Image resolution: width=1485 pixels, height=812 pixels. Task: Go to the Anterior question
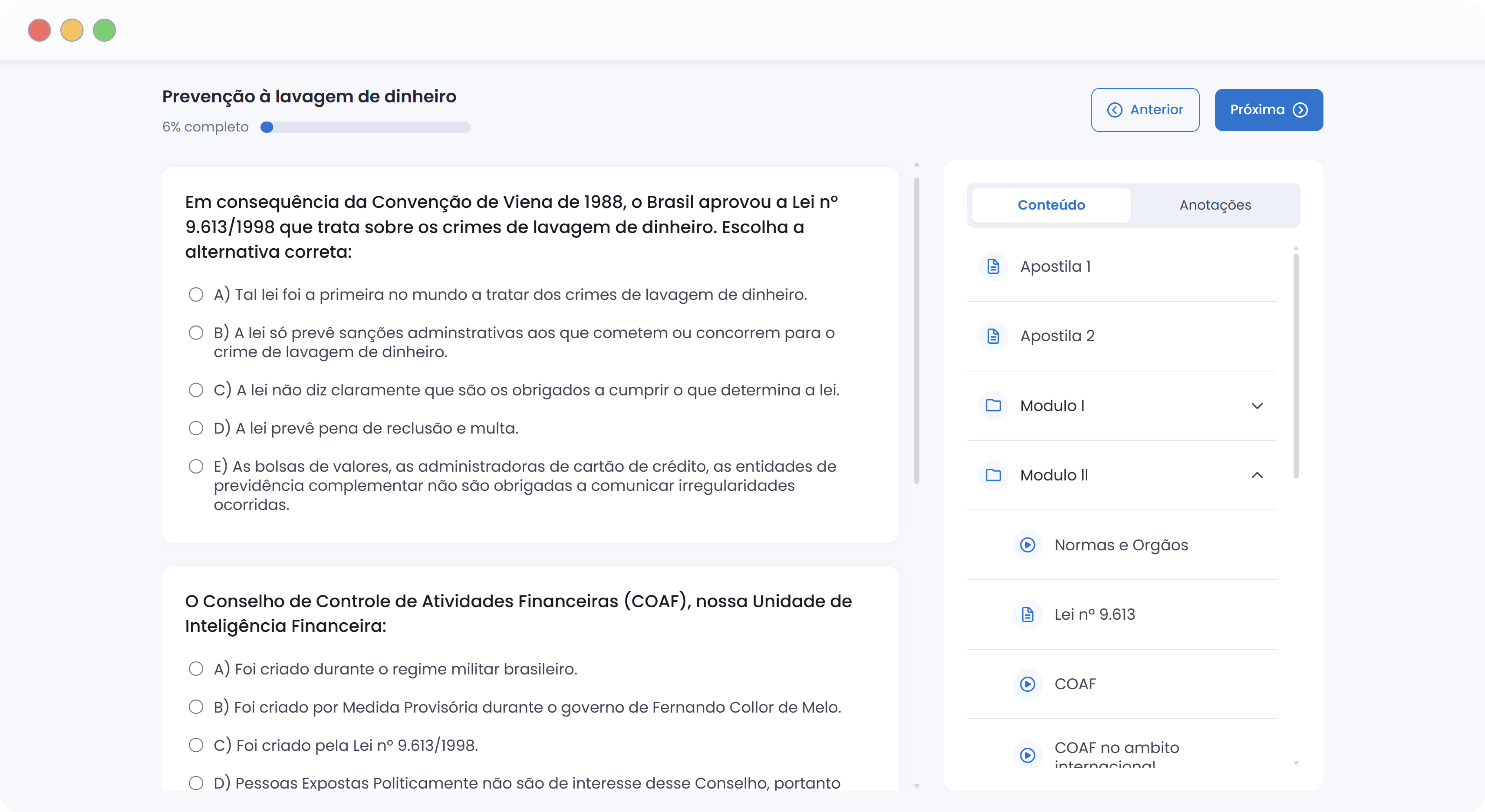(1145, 110)
